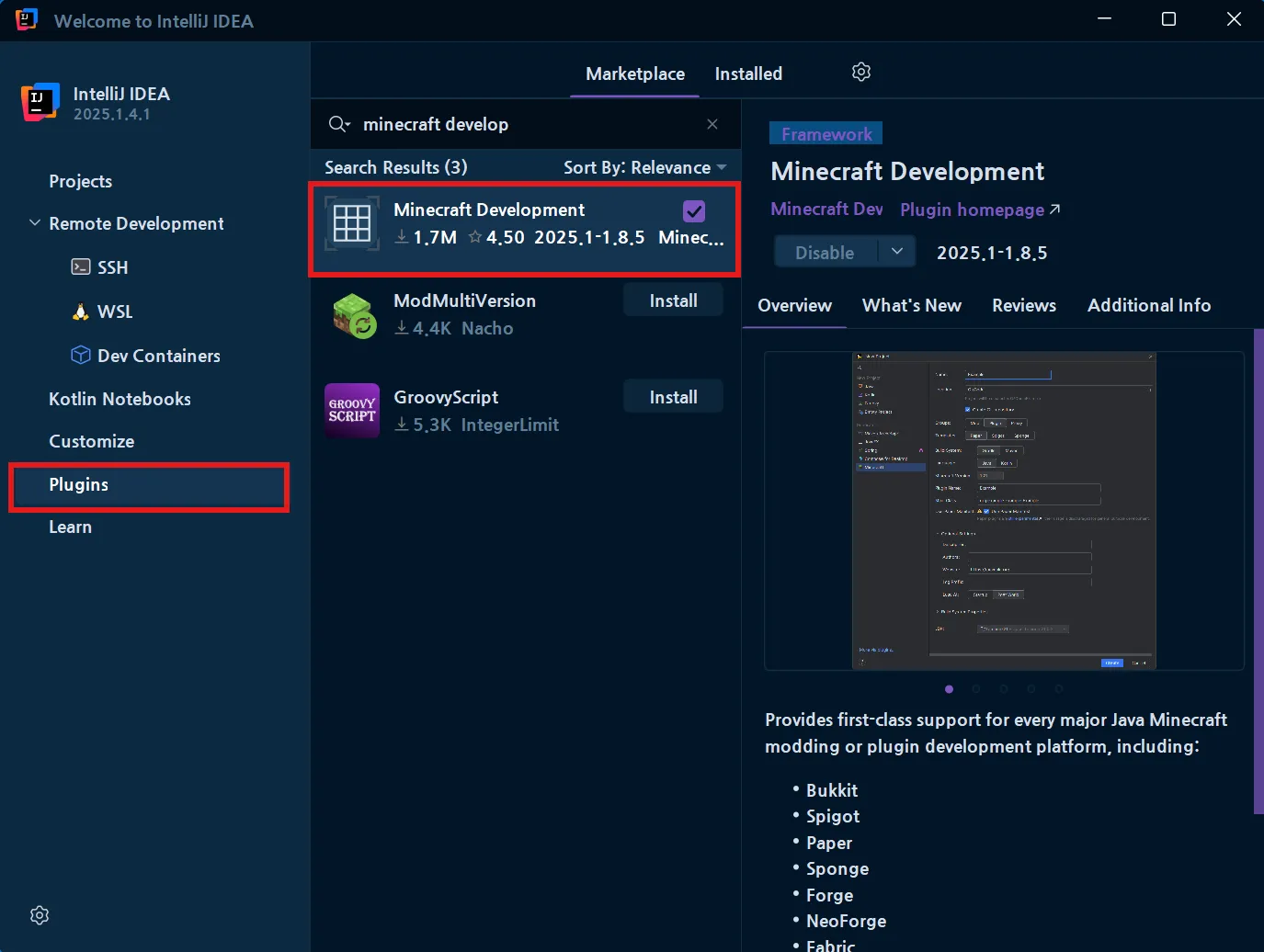Install the ModMultiVersion plugin

[672, 300]
